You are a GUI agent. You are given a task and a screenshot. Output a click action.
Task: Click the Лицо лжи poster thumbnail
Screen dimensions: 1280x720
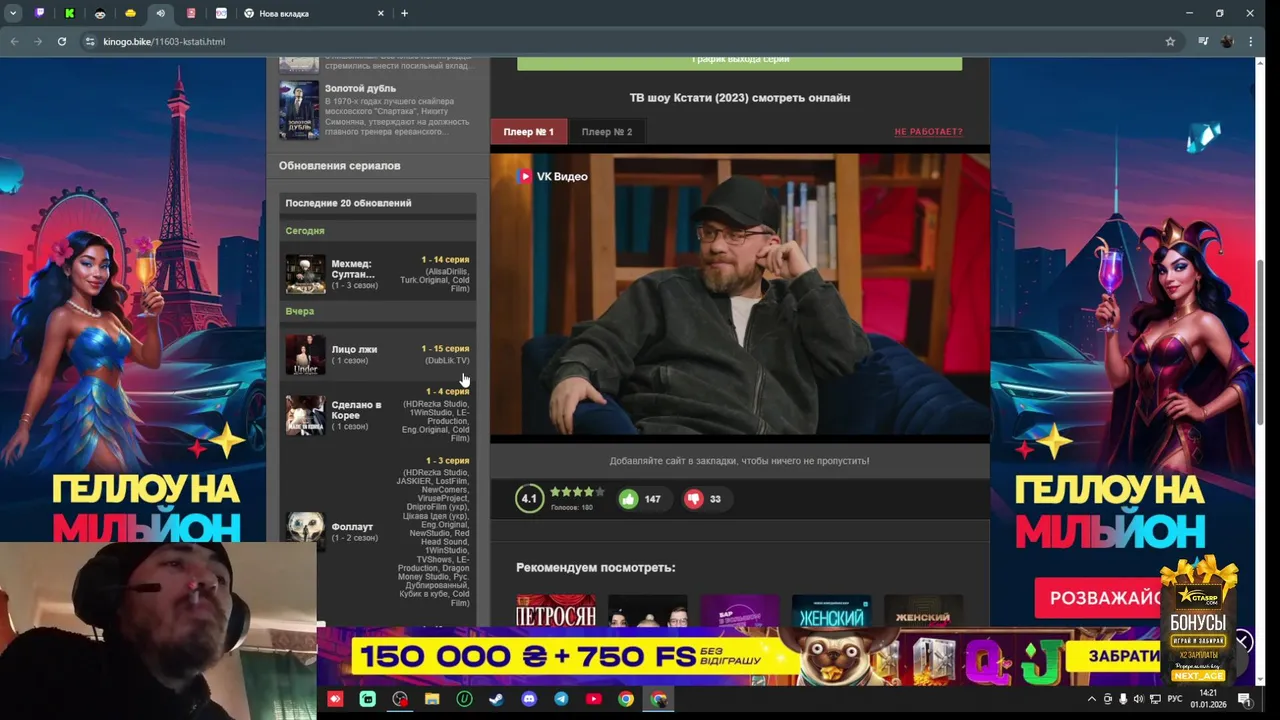[305, 355]
